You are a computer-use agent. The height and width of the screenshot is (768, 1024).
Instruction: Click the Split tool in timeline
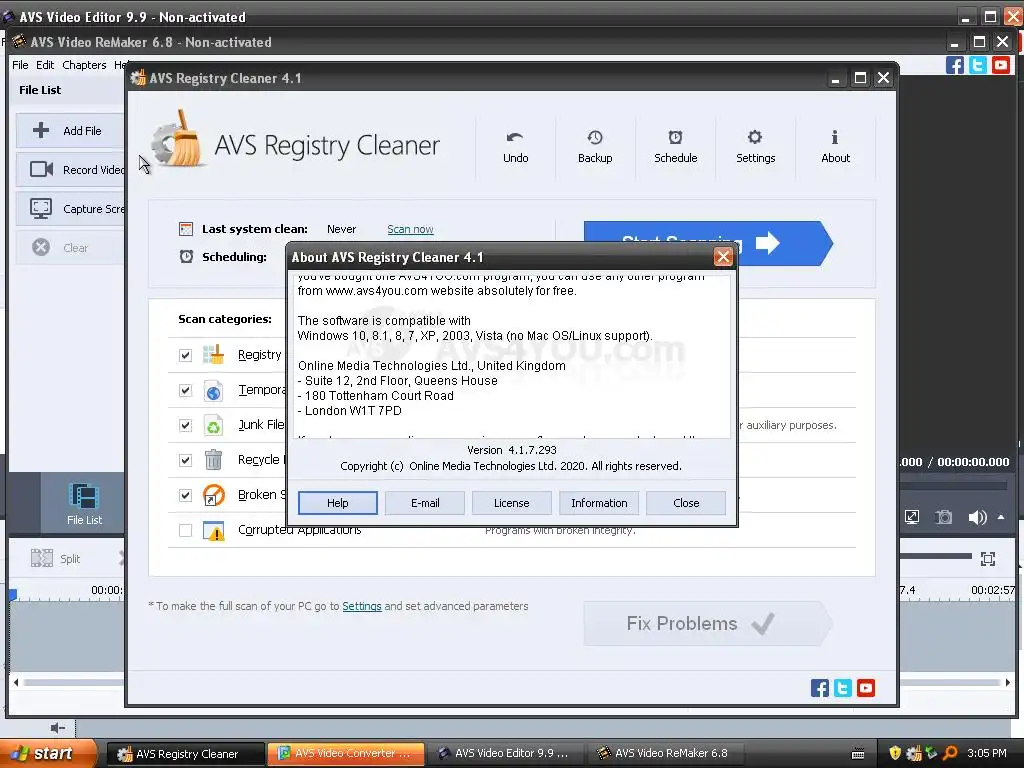click(56, 558)
